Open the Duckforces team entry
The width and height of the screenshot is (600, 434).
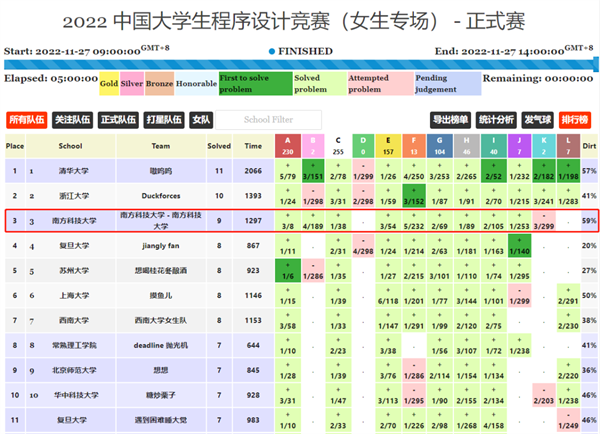pyautogui.click(x=160, y=196)
